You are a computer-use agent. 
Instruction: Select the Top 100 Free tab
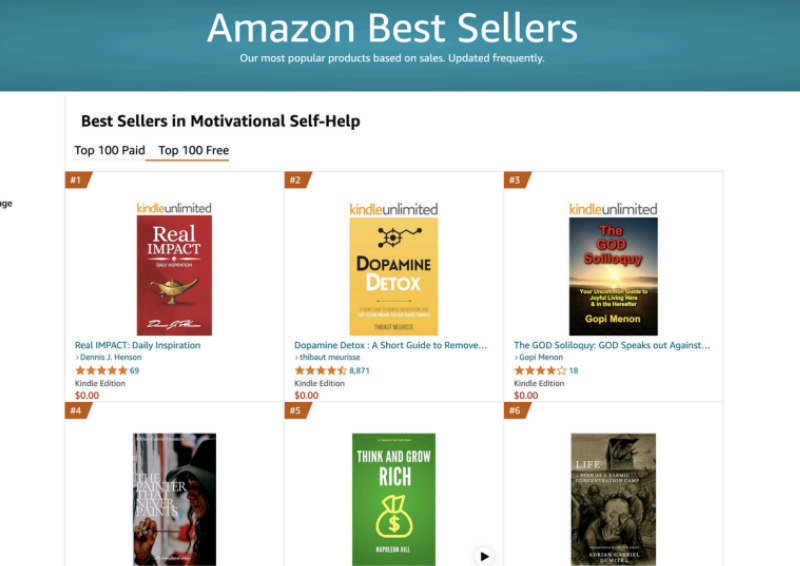194,151
